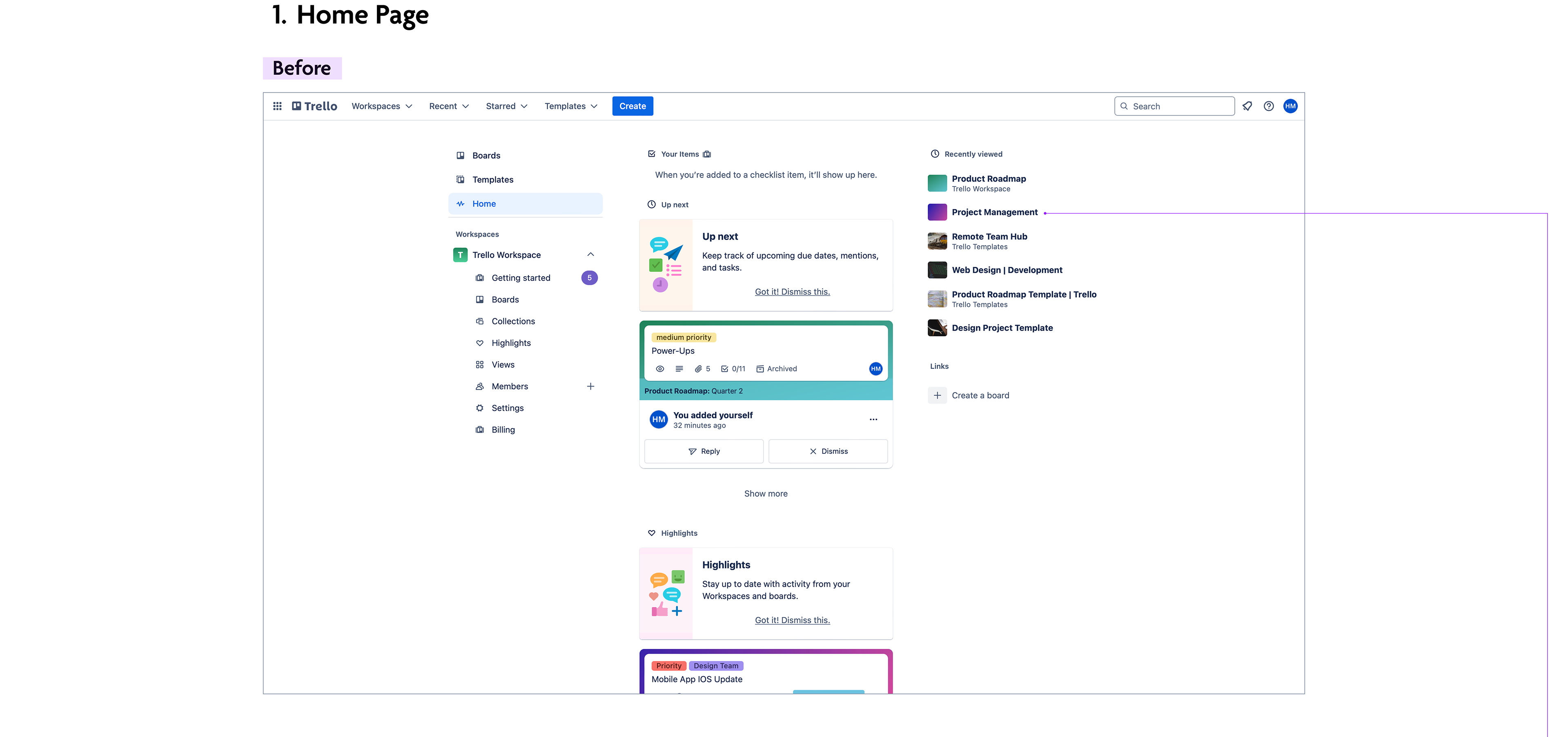
Task: Open the Remote Team Hub thumbnail
Action: pos(938,241)
